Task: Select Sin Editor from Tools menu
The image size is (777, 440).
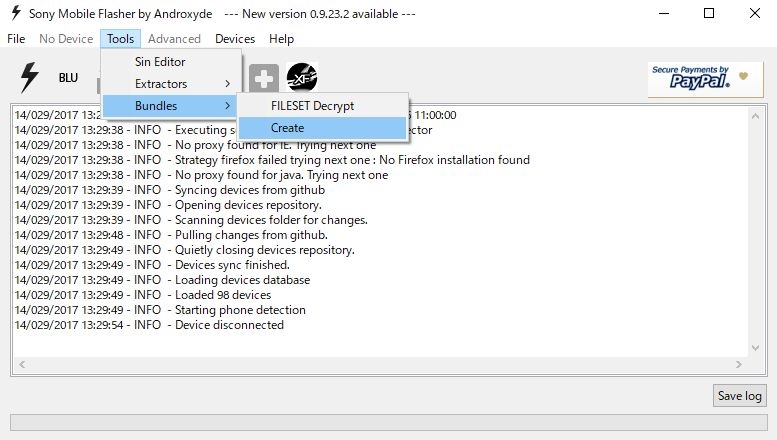Action: click(x=171, y=61)
